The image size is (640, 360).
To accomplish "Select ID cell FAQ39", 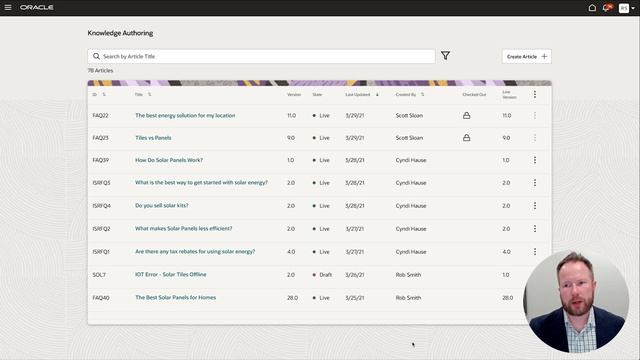I will point(100,160).
